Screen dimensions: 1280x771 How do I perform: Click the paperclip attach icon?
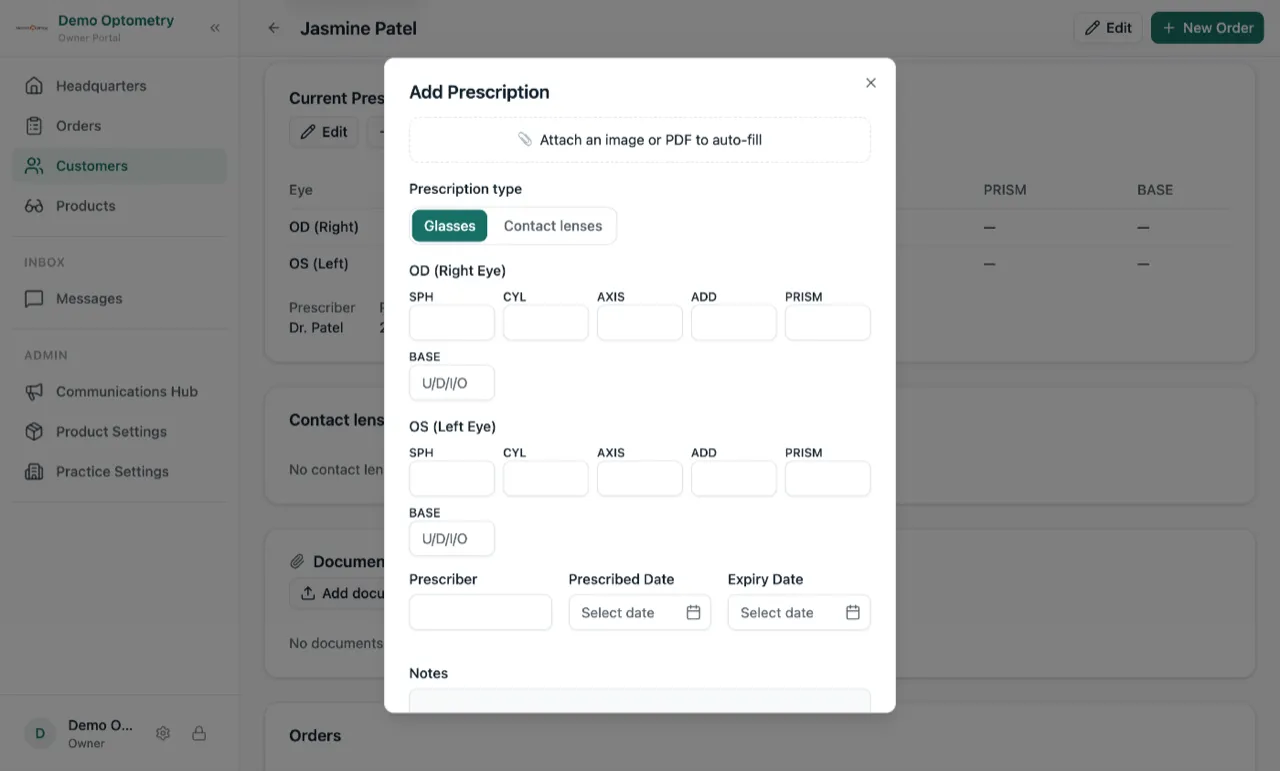[525, 140]
